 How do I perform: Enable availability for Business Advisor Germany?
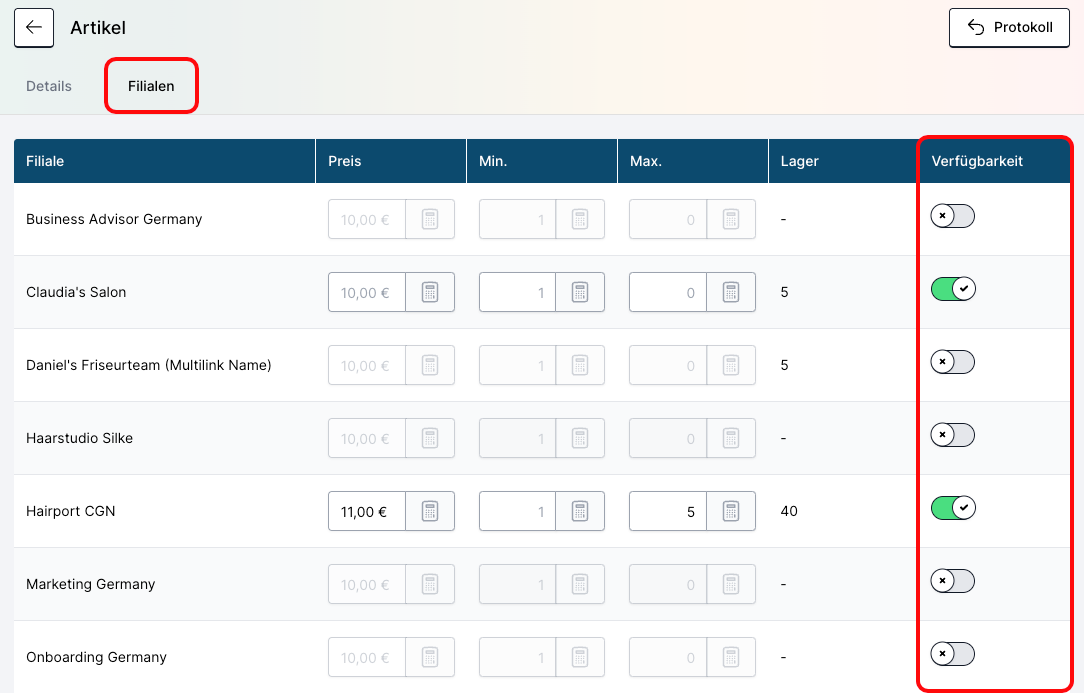point(952,216)
